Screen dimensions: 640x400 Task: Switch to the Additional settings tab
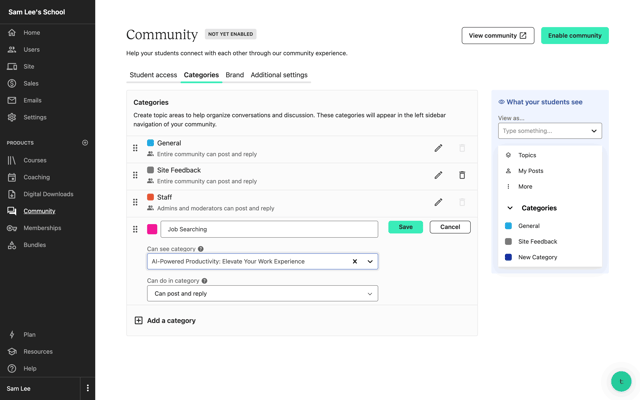(x=279, y=75)
